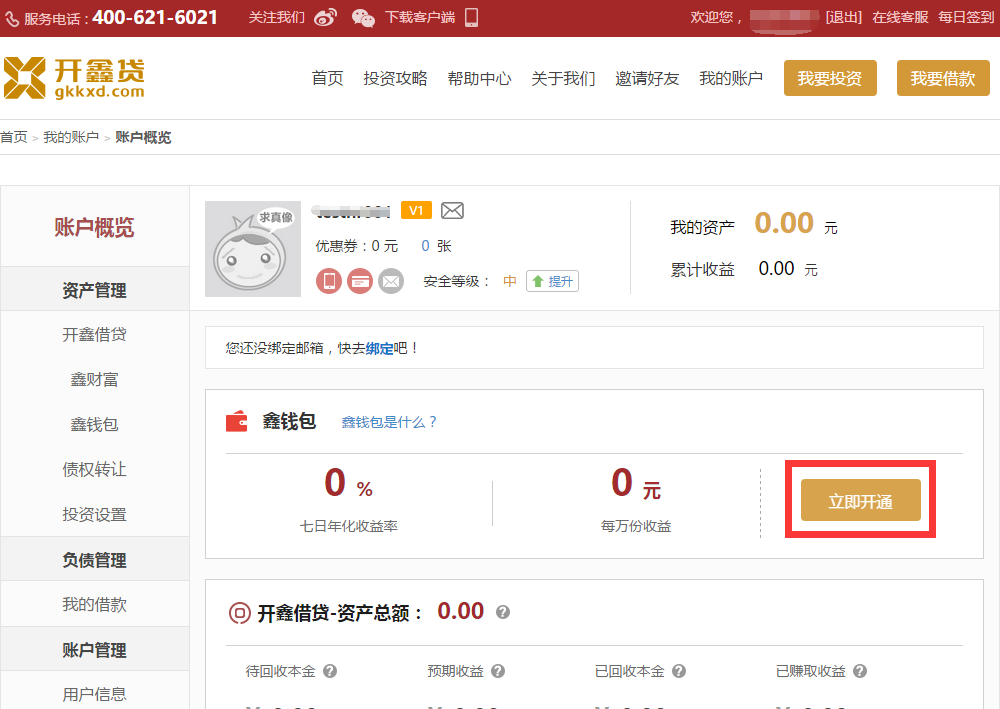
Task: Click the 绑定 link to bind email
Action: pos(379,348)
